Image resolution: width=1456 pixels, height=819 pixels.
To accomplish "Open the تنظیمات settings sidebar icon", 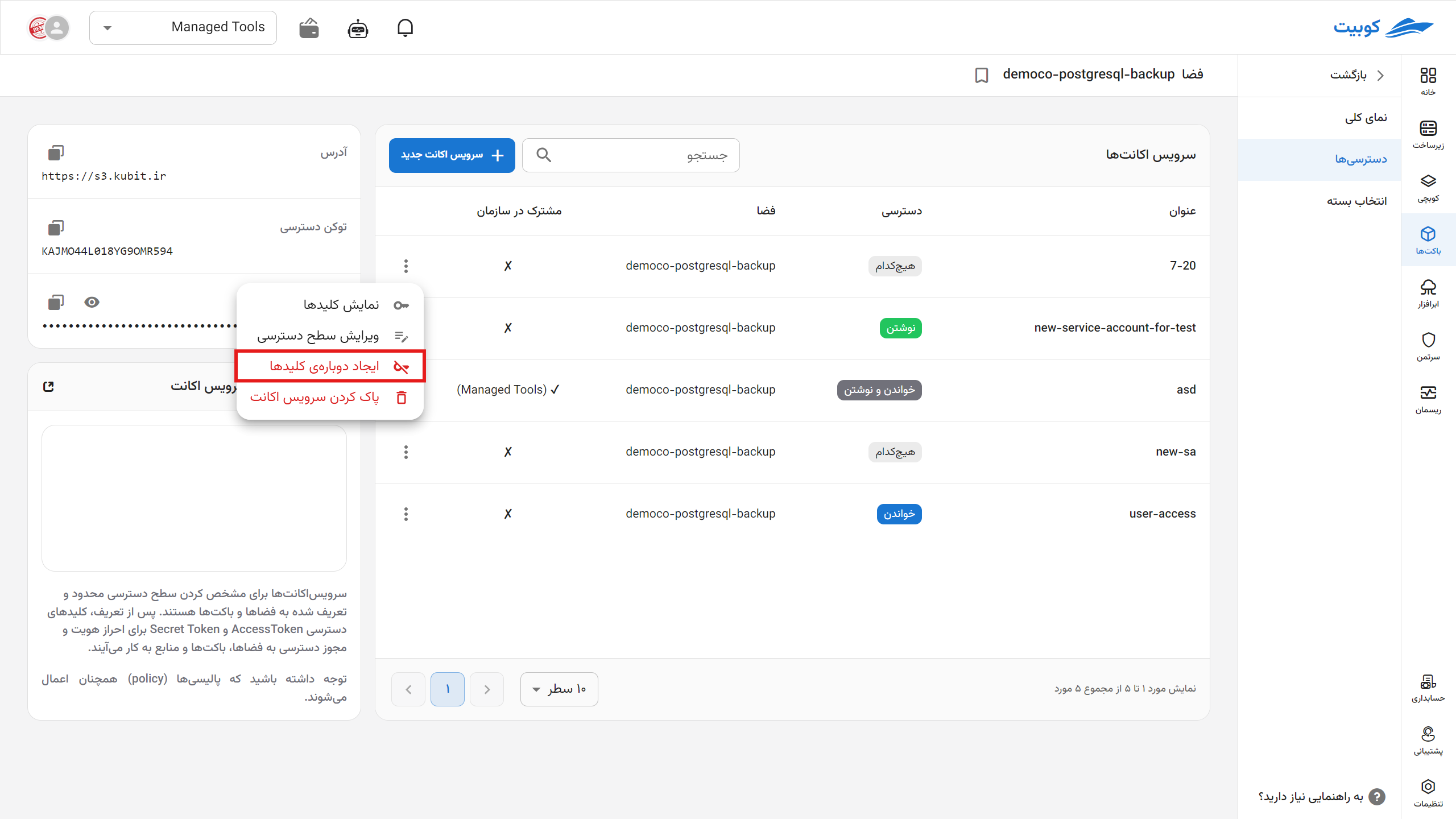I will [1428, 793].
